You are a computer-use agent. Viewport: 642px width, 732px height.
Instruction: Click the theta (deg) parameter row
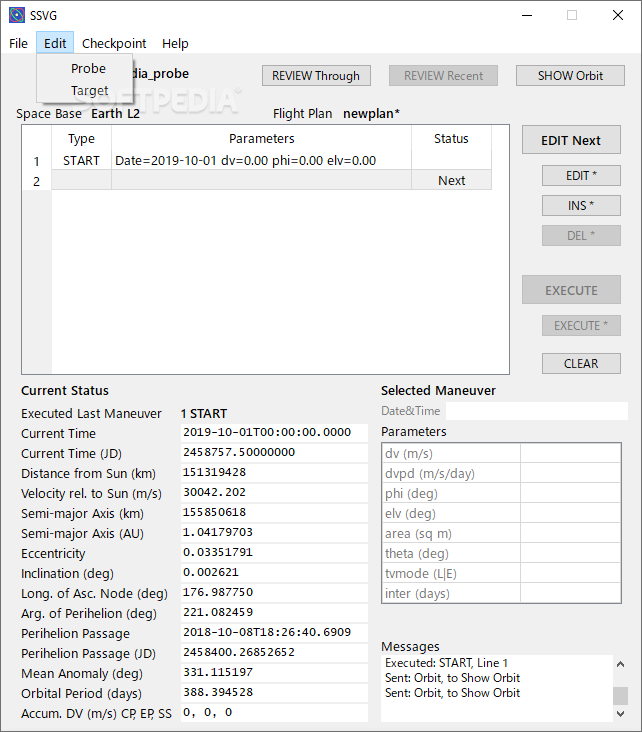point(501,554)
